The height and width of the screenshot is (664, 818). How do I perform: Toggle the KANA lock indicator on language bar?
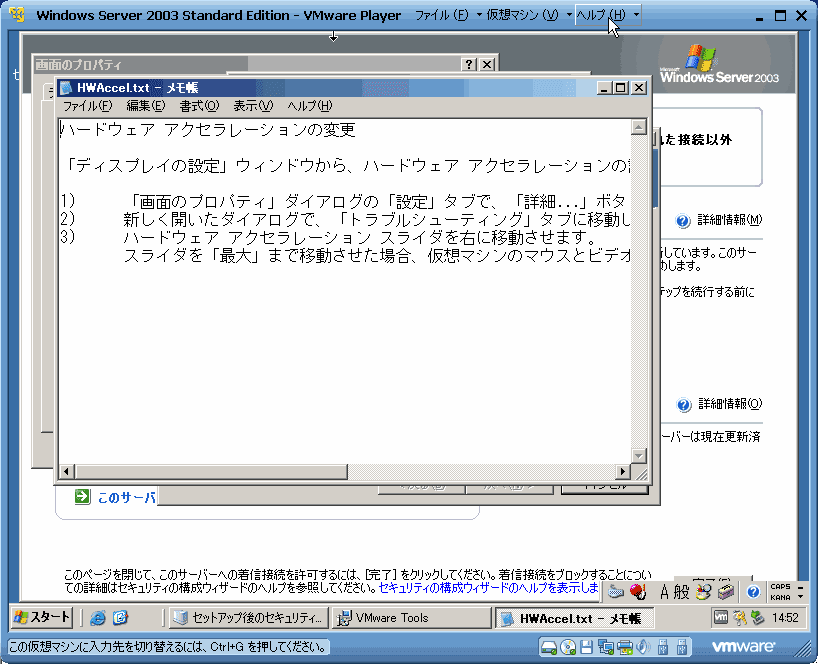click(780, 597)
